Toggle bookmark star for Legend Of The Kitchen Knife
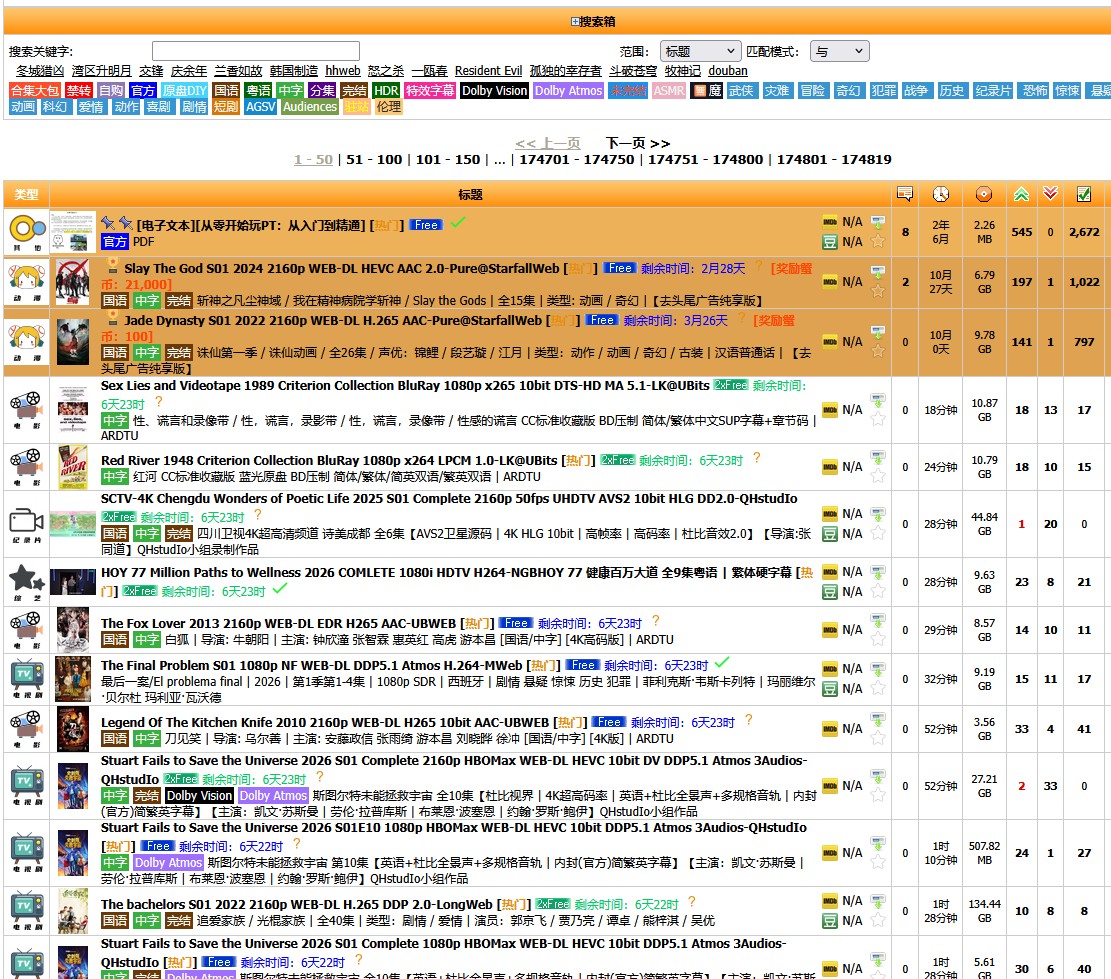 click(878, 738)
